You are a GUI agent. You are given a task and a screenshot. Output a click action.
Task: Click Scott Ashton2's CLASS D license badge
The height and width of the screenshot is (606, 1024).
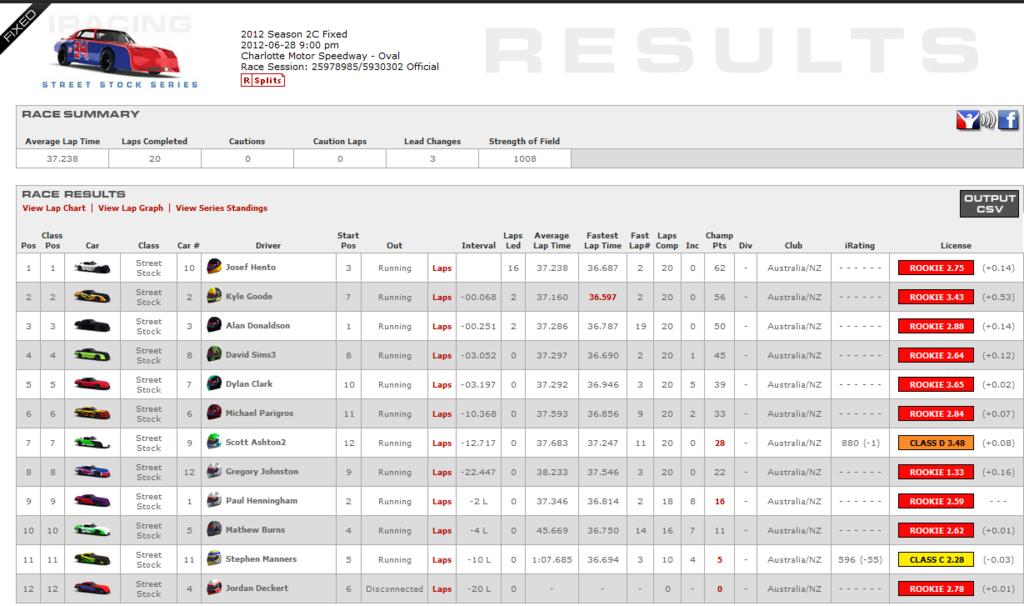point(934,442)
